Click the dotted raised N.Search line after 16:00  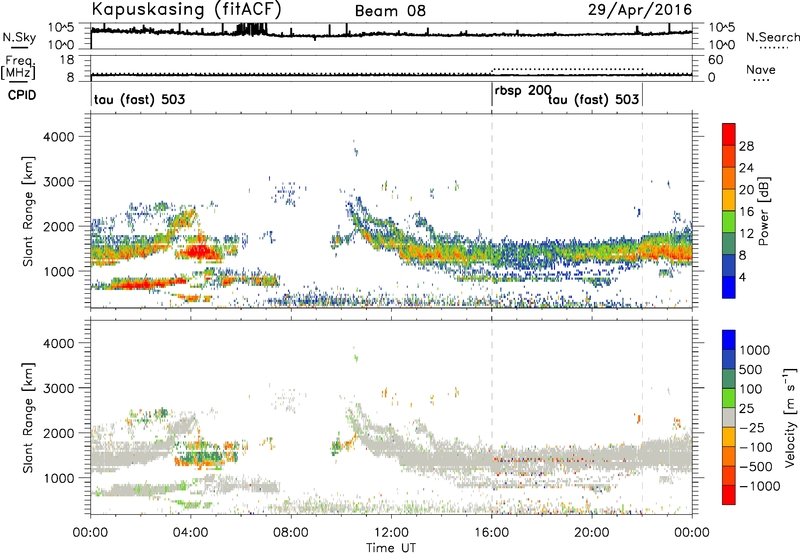tap(567, 69)
